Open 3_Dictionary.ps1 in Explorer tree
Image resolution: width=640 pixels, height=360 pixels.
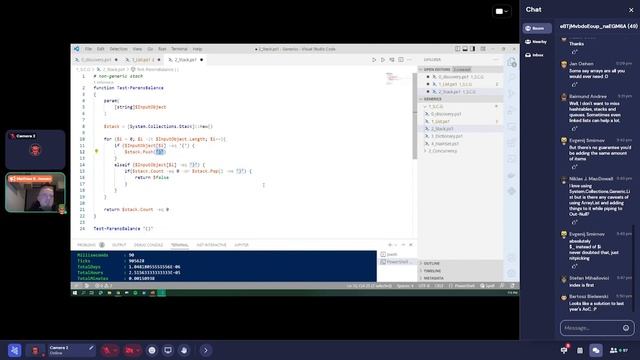pos(460,136)
